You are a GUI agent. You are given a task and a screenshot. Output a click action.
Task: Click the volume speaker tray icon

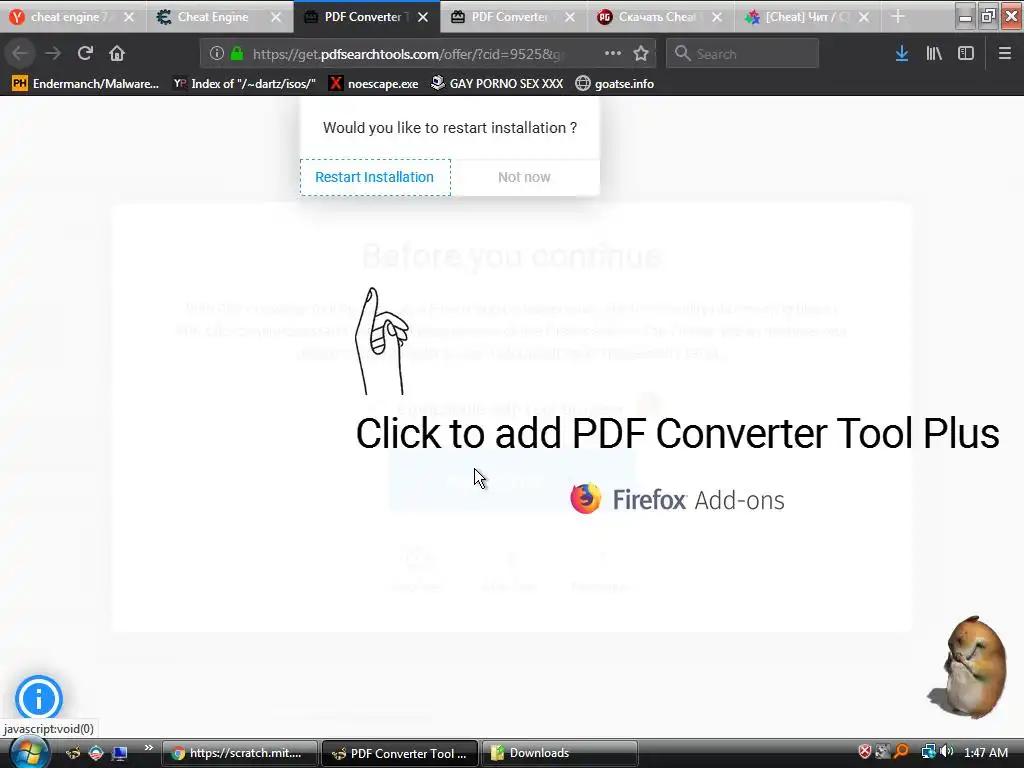(947, 752)
